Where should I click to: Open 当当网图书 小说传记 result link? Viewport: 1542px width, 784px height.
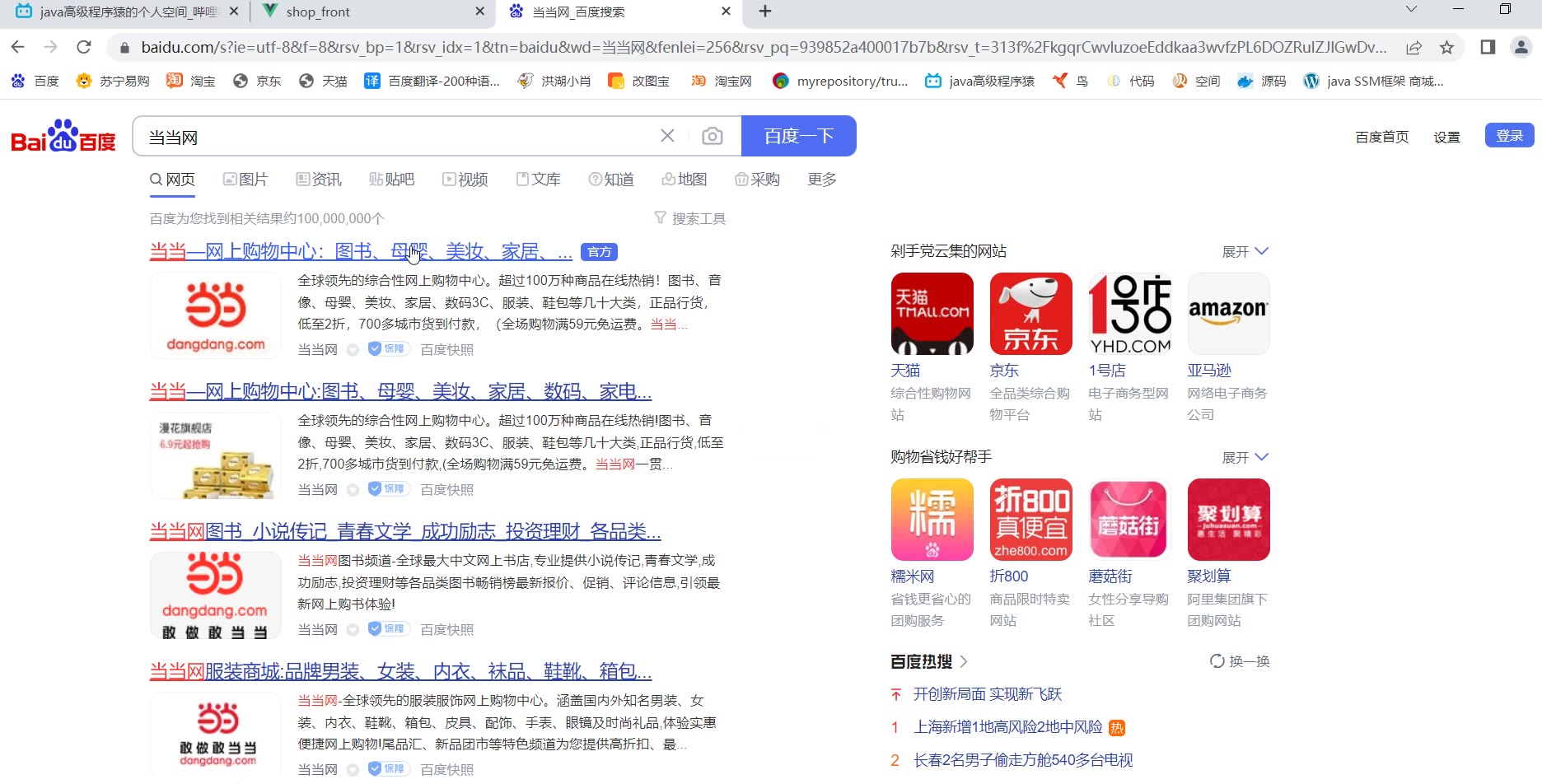(x=405, y=531)
